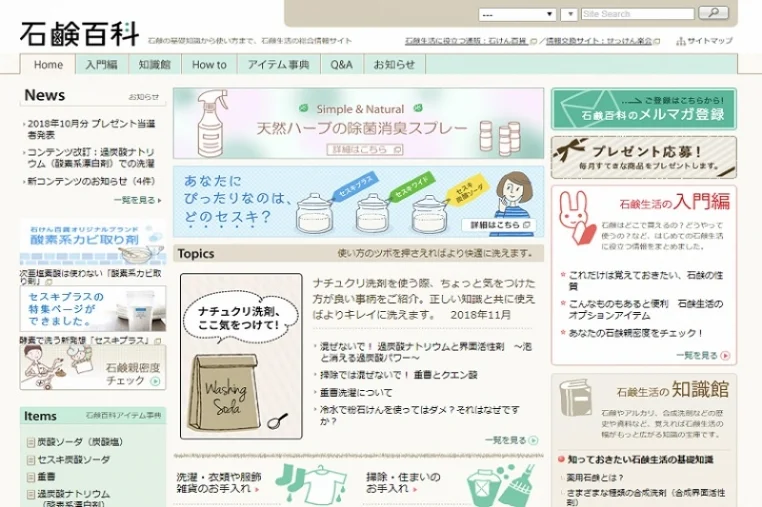Open 酵素で洗う新発想「セスキプラス」 link
The width and height of the screenshot is (762, 507).
pyautogui.click(x=85, y=341)
